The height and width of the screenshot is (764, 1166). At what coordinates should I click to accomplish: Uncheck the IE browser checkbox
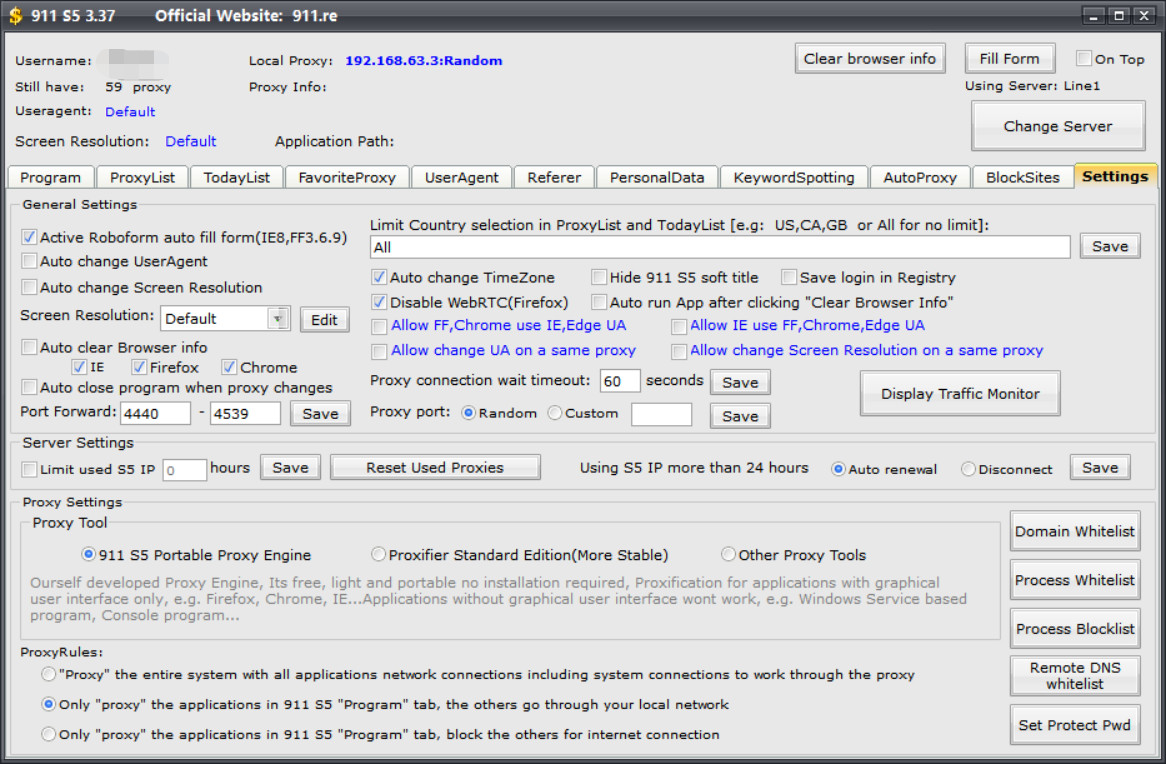[x=79, y=367]
